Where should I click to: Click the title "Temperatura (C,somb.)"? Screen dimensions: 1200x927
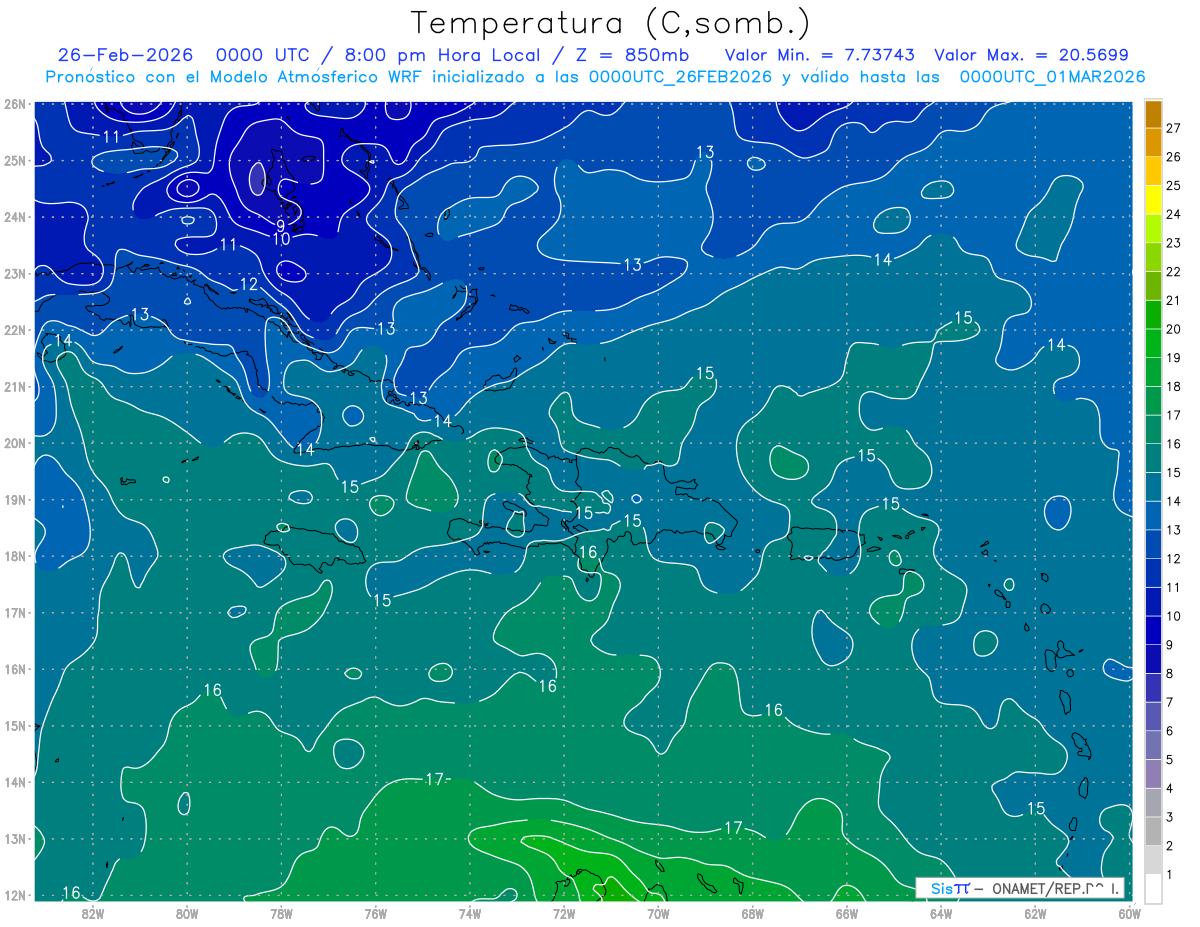tap(610, 23)
